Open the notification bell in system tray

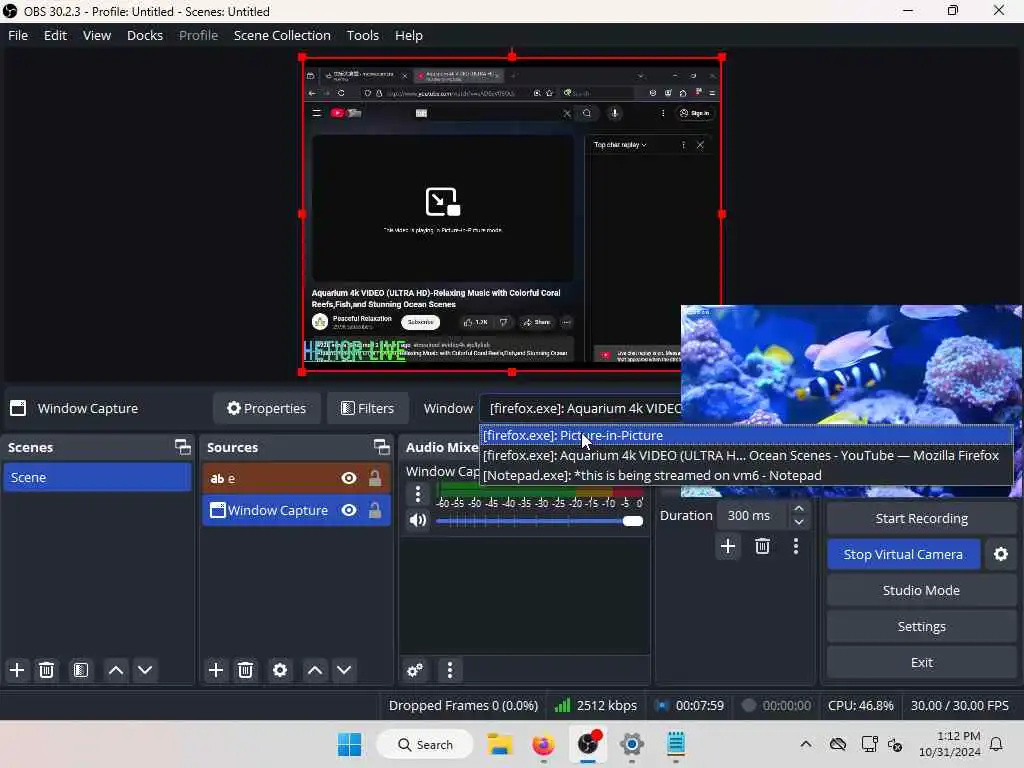click(997, 744)
